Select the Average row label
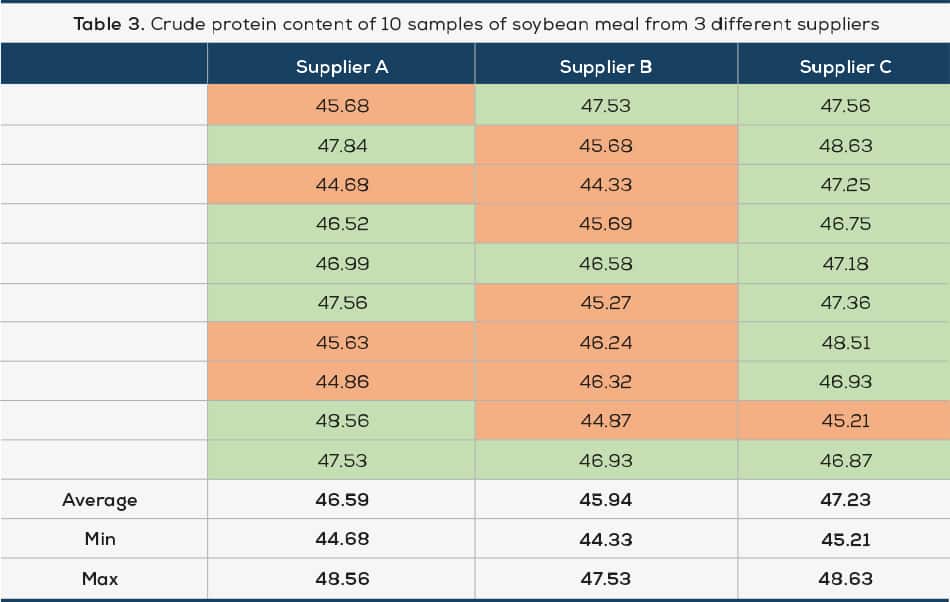 point(100,499)
